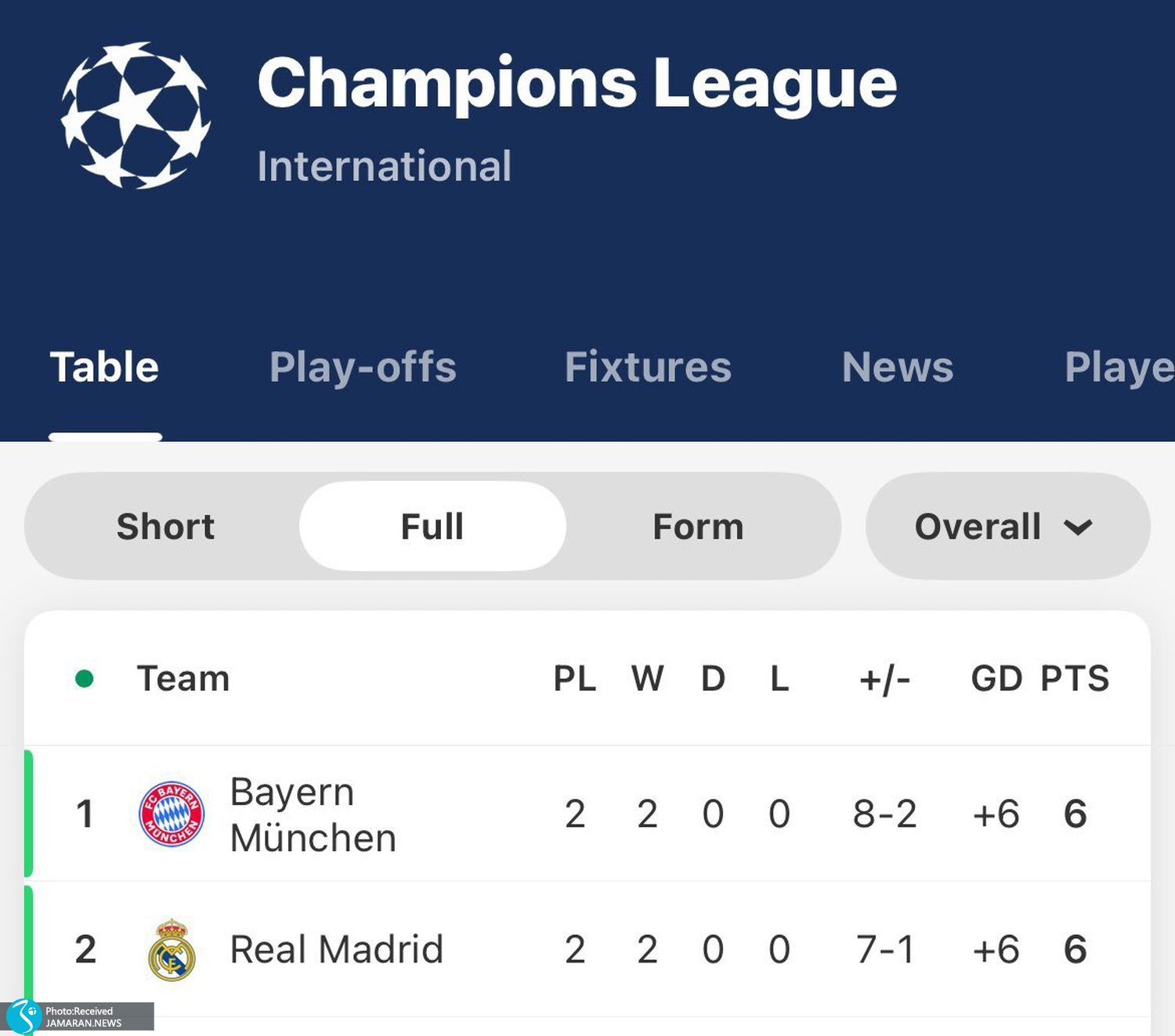
Task: Go to the Fixtures tab
Action: pyautogui.click(x=648, y=367)
